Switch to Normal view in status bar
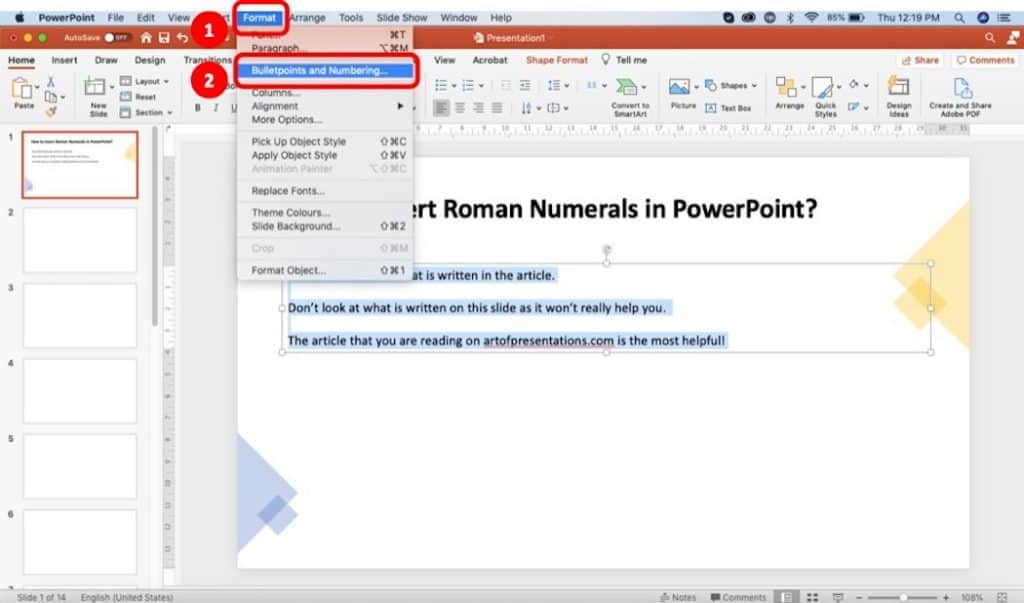1024x603 pixels. (x=787, y=597)
